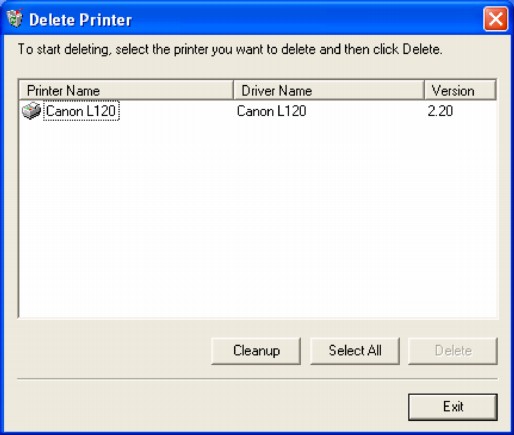Screen dimensions: 514x435
Task: Click the horizontal separator above Exit
Action: (x=257, y=379)
